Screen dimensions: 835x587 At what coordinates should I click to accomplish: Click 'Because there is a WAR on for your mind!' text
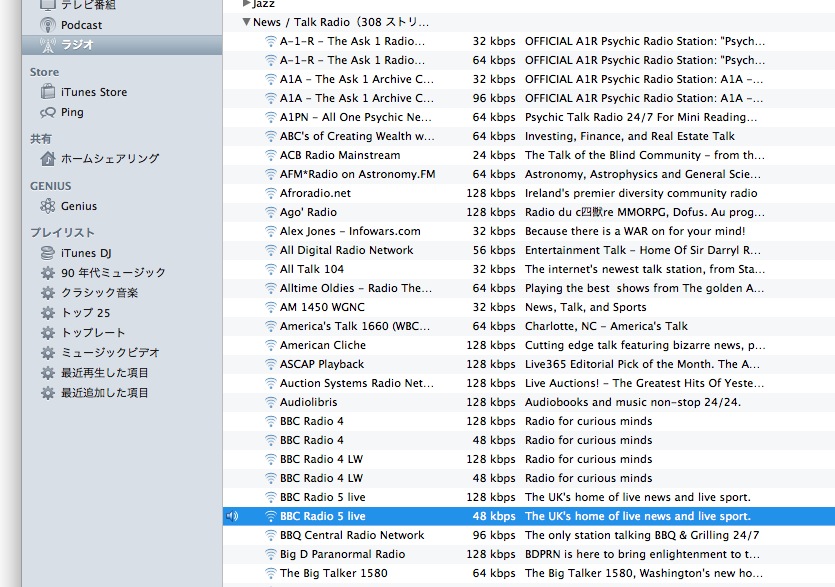(x=635, y=231)
